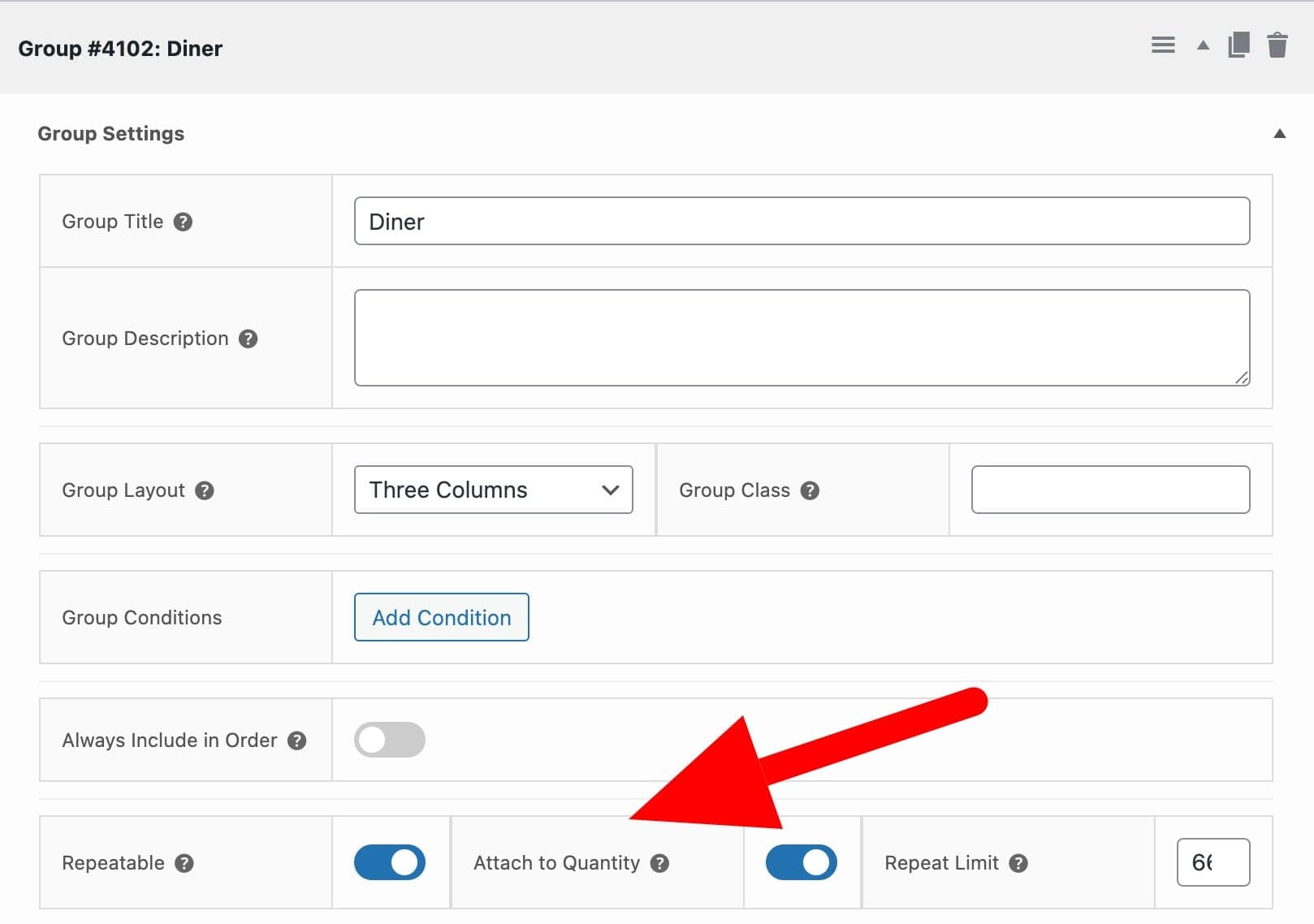This screenshot has width=1314, height=924.
Task: Collapse the Group Settings section
Action: (x=1280, y=132)
